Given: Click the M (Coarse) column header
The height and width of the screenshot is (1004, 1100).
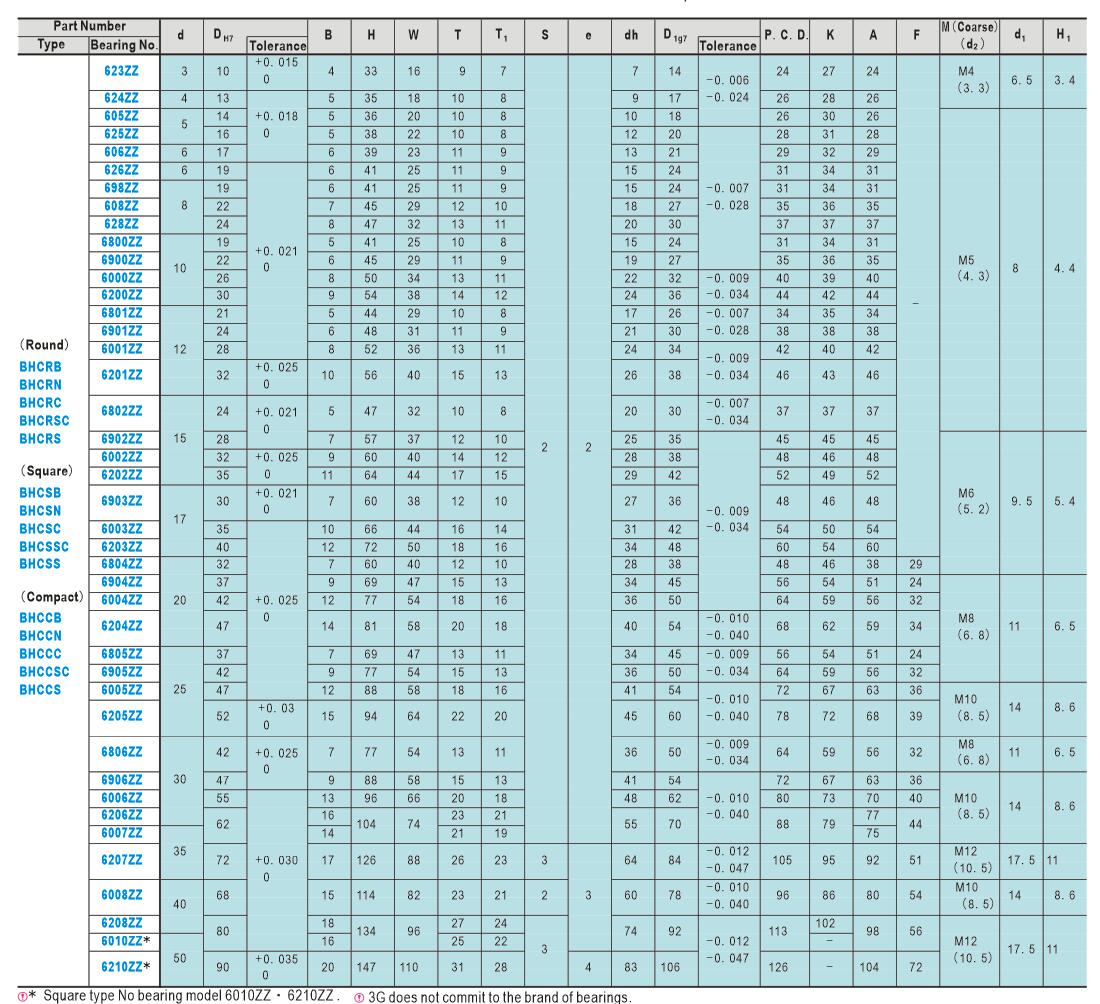Looking at the screenshot, I should point(970,34).
